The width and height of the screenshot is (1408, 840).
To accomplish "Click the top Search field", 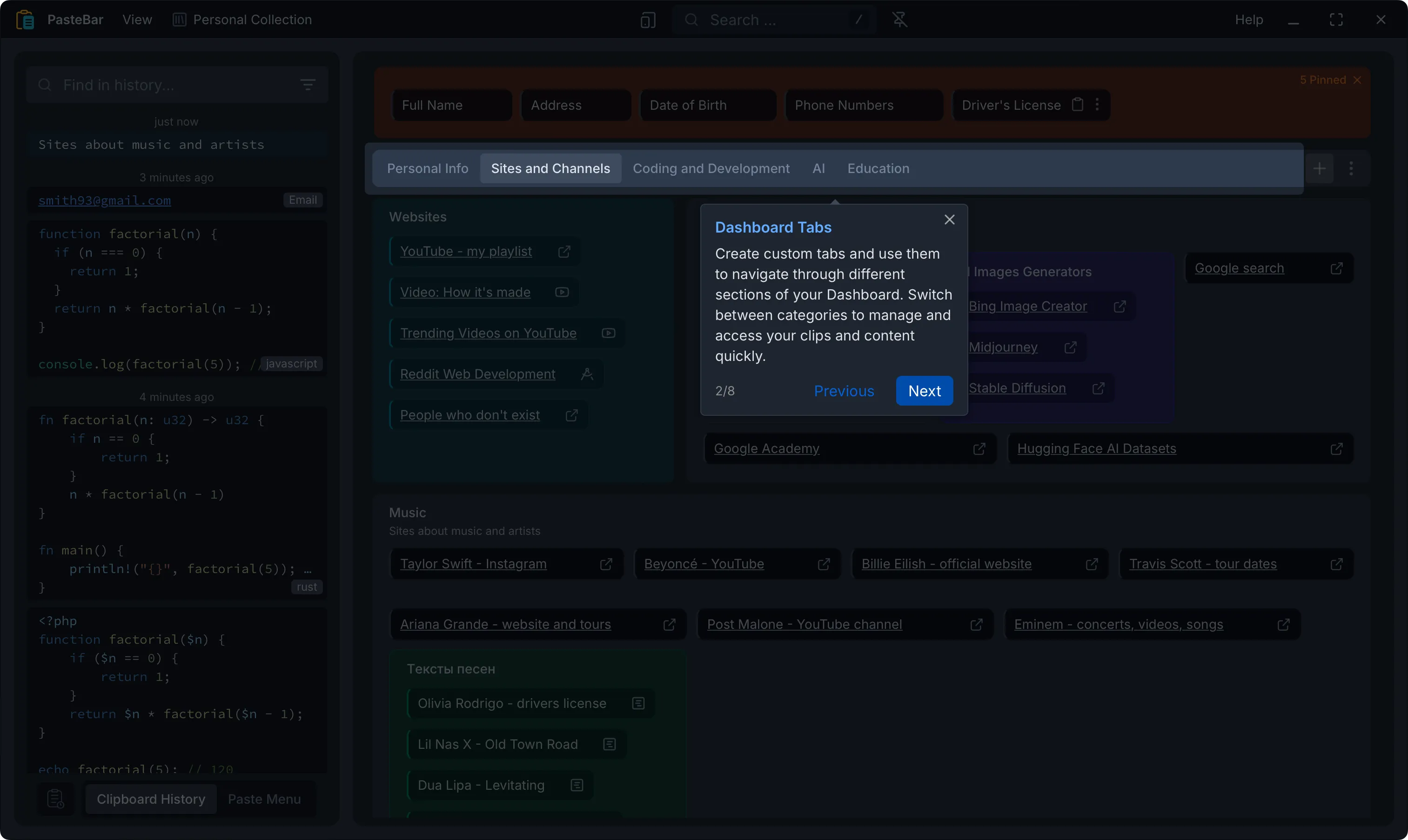I will coord(774,20).
